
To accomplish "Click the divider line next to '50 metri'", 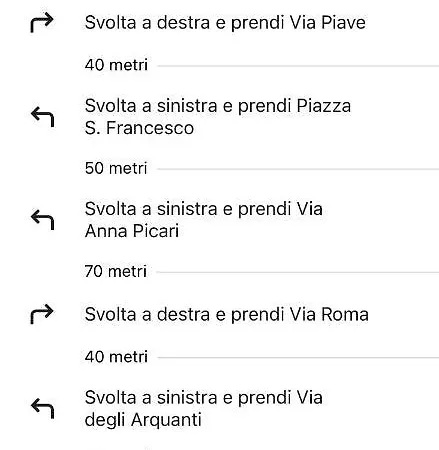I will click(298, 169).
